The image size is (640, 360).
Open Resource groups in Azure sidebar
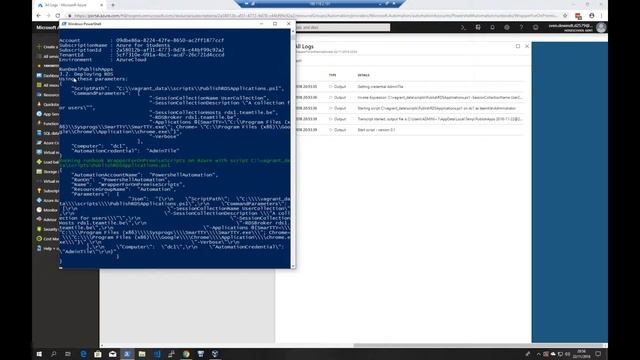(47, 95)
